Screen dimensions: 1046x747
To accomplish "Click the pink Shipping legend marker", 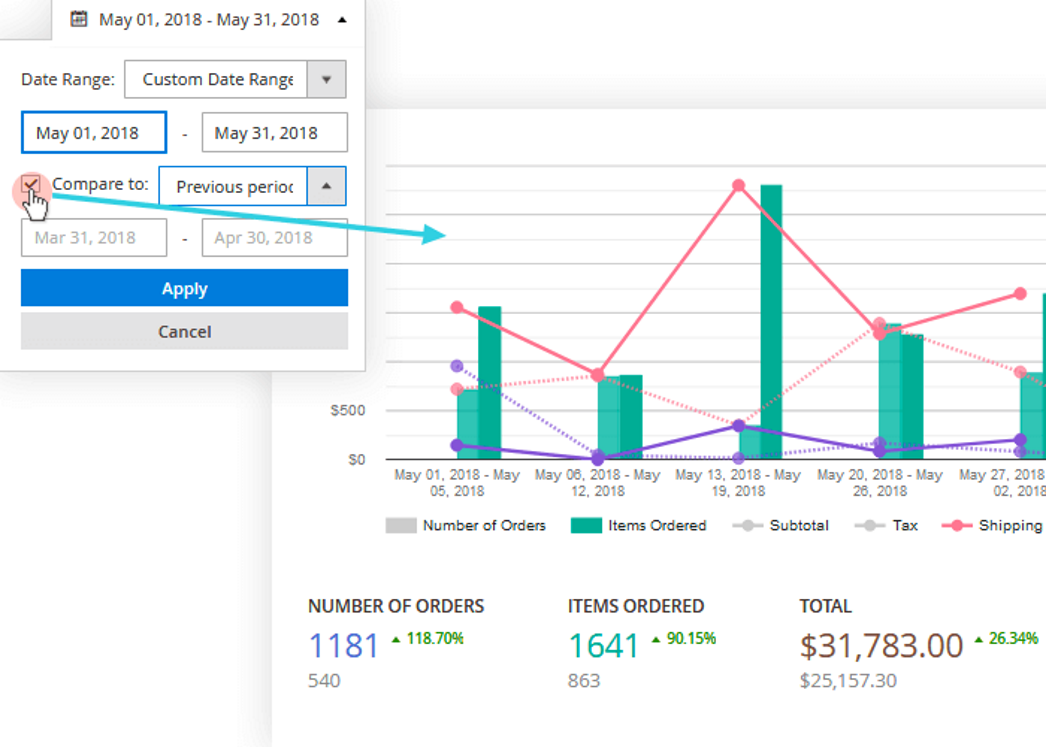I will pyautogui.click(x=957, y=525).
